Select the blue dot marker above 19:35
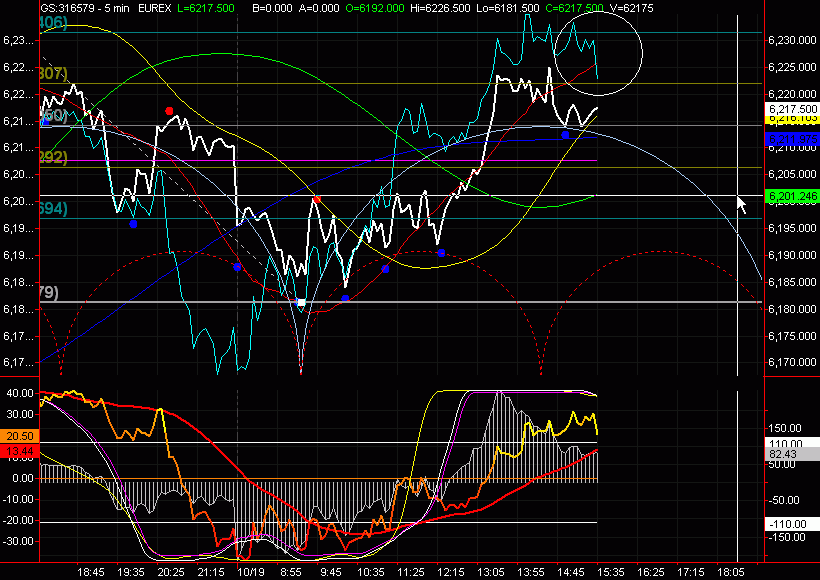This screenshot has height=580, width=820. pyautogui.click(x=133, y=224)
